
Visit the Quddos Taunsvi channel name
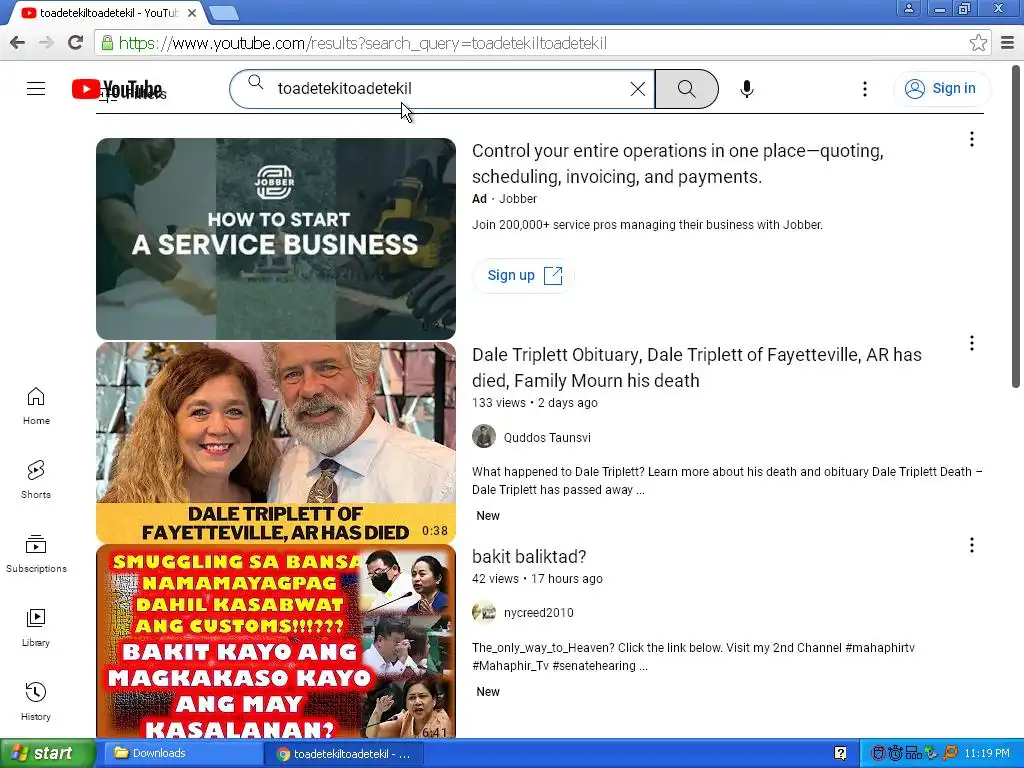tap(547, 438)
